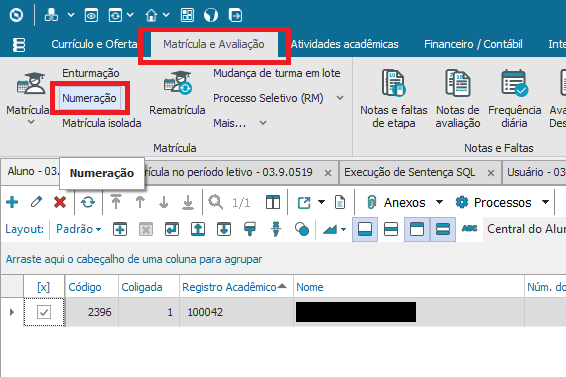Click the layout save return icon

click(x=172, y=229)
